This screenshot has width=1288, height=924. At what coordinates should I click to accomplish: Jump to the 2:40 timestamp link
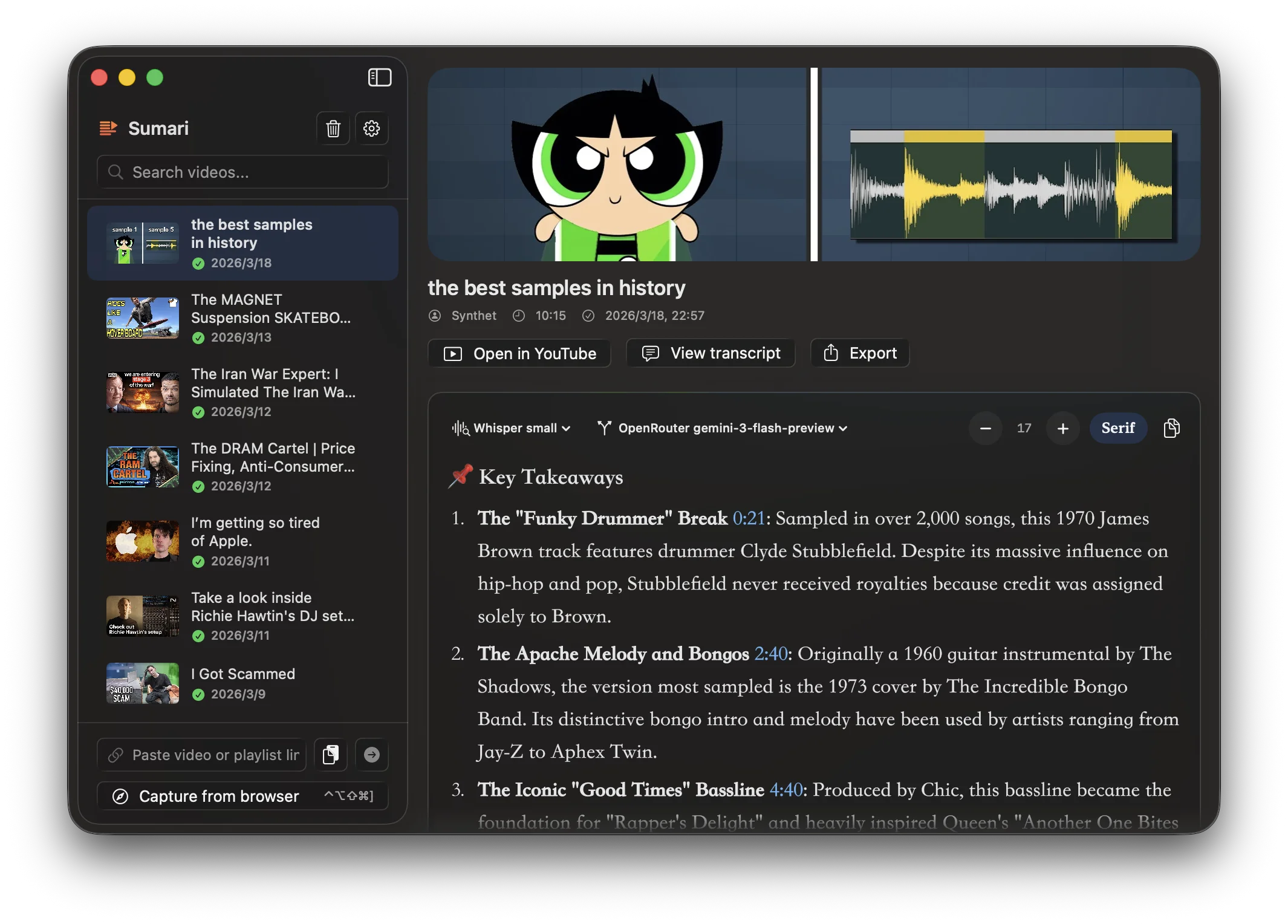pyautogui.click(x=771, y=654)
